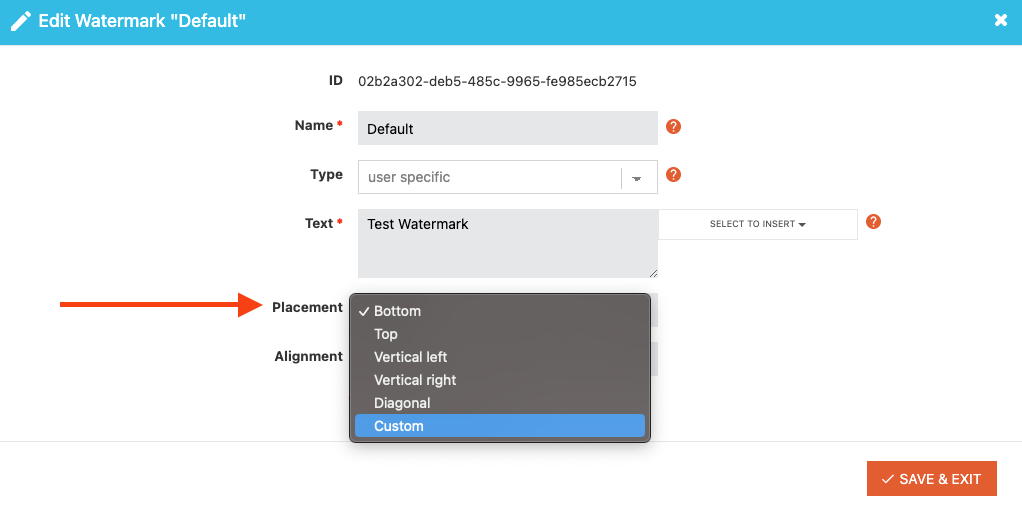Click the resize grip of Text area

[x=653, y=274]
